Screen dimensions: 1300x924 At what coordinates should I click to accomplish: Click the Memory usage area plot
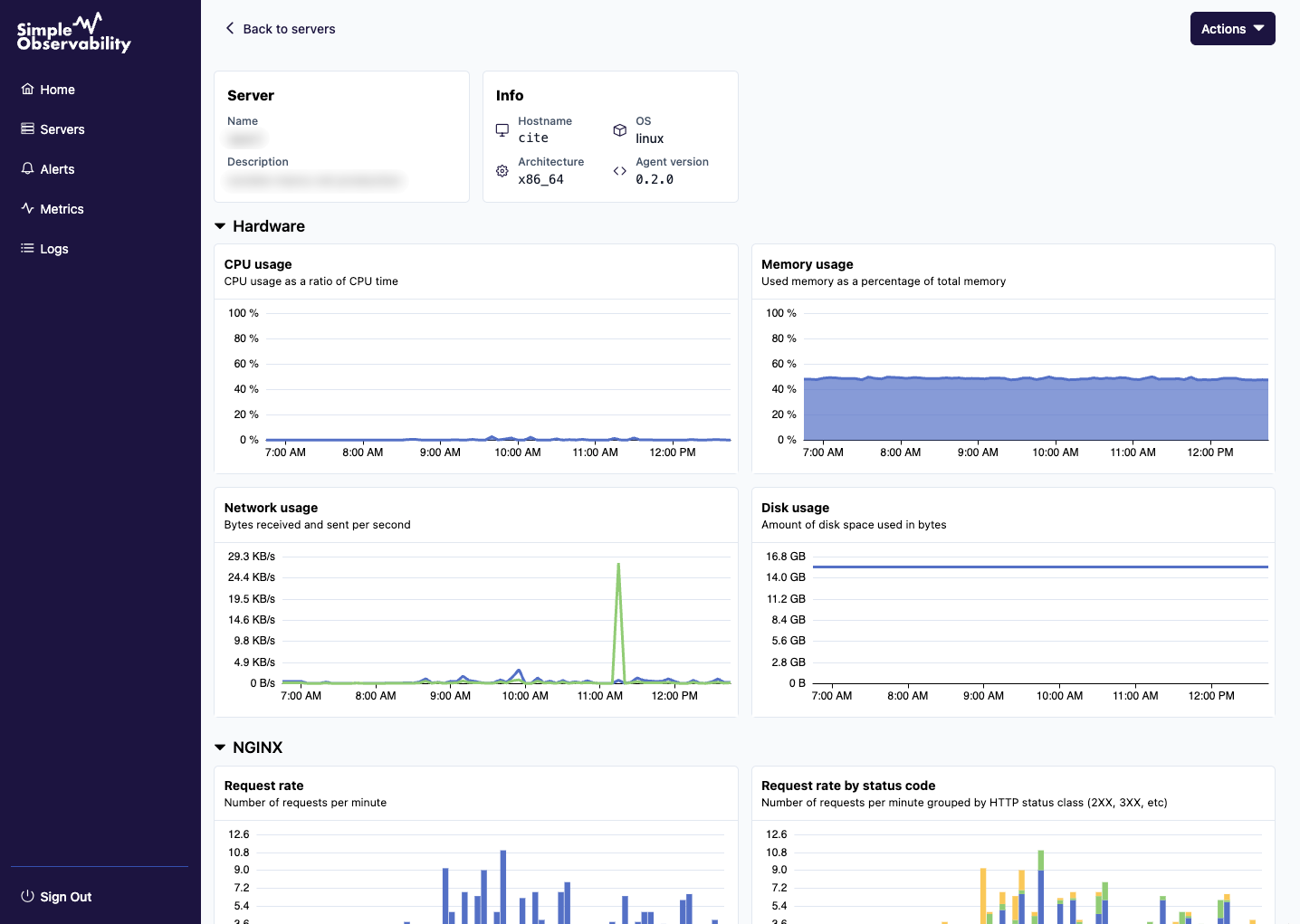point(1036,409)
